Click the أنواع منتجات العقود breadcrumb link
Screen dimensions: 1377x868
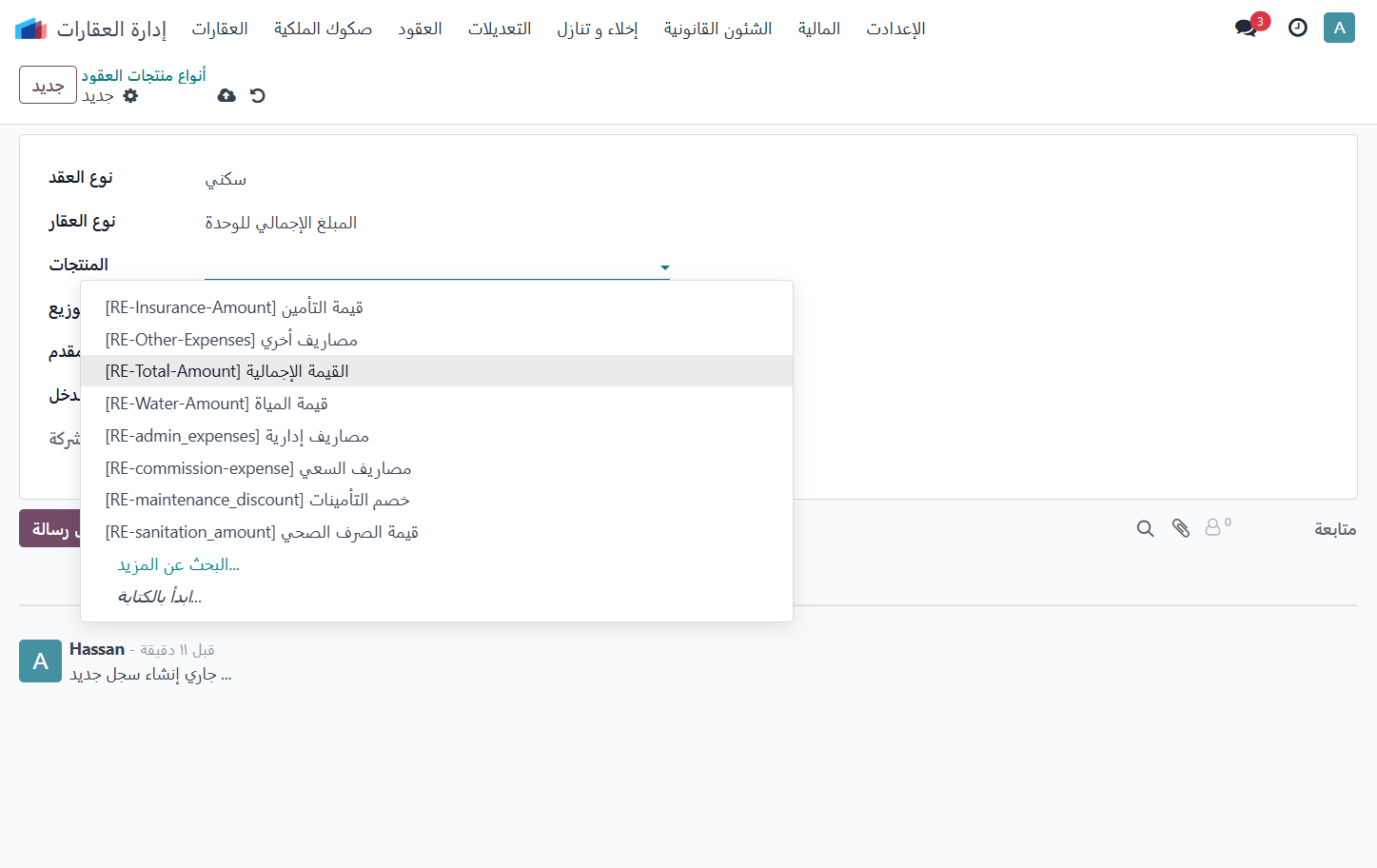(x=144, y=75)
